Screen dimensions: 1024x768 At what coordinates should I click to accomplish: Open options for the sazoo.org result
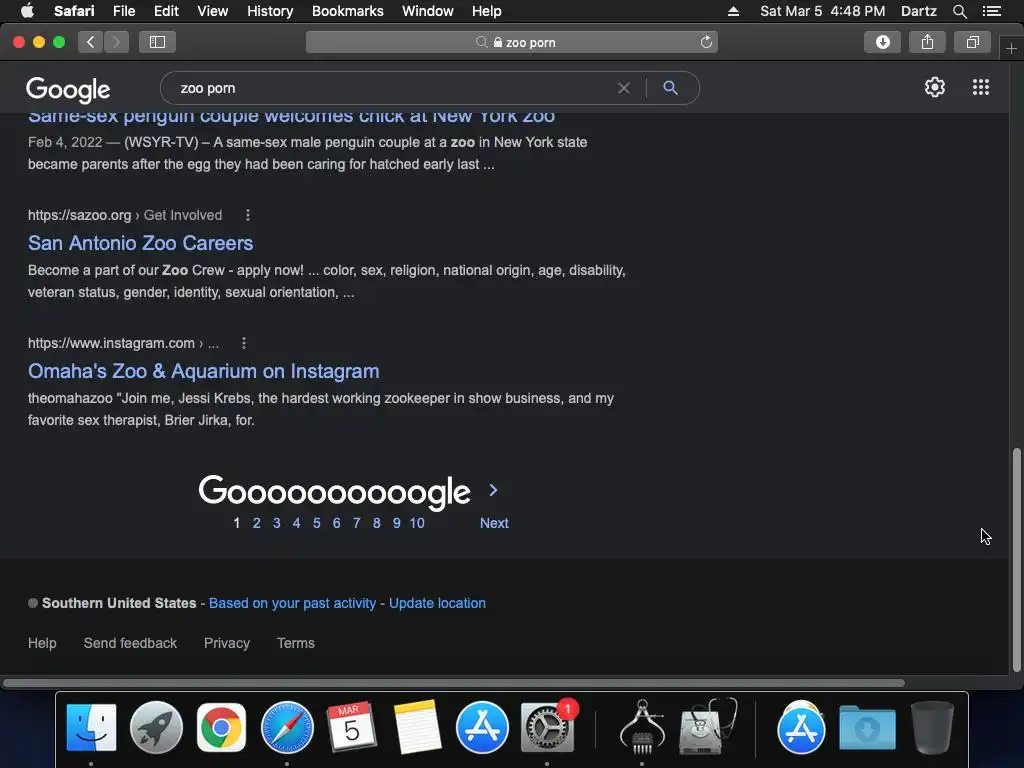click(248, 215)
